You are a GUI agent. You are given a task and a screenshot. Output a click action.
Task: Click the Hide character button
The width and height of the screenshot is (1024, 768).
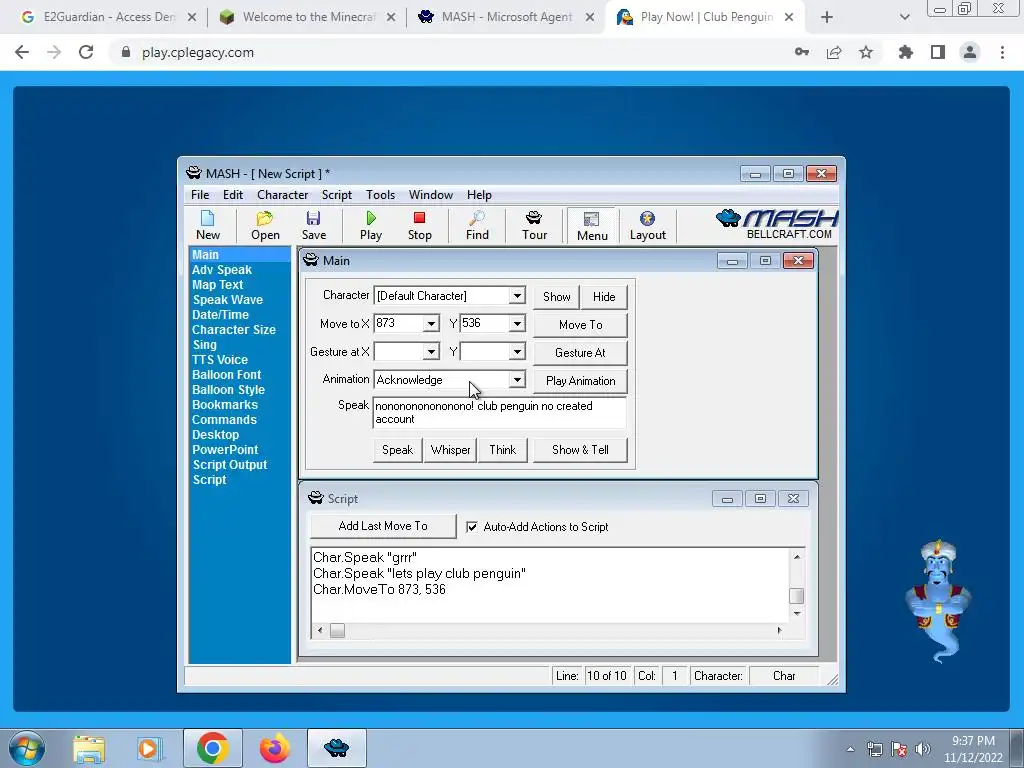[x=603, y=296]
